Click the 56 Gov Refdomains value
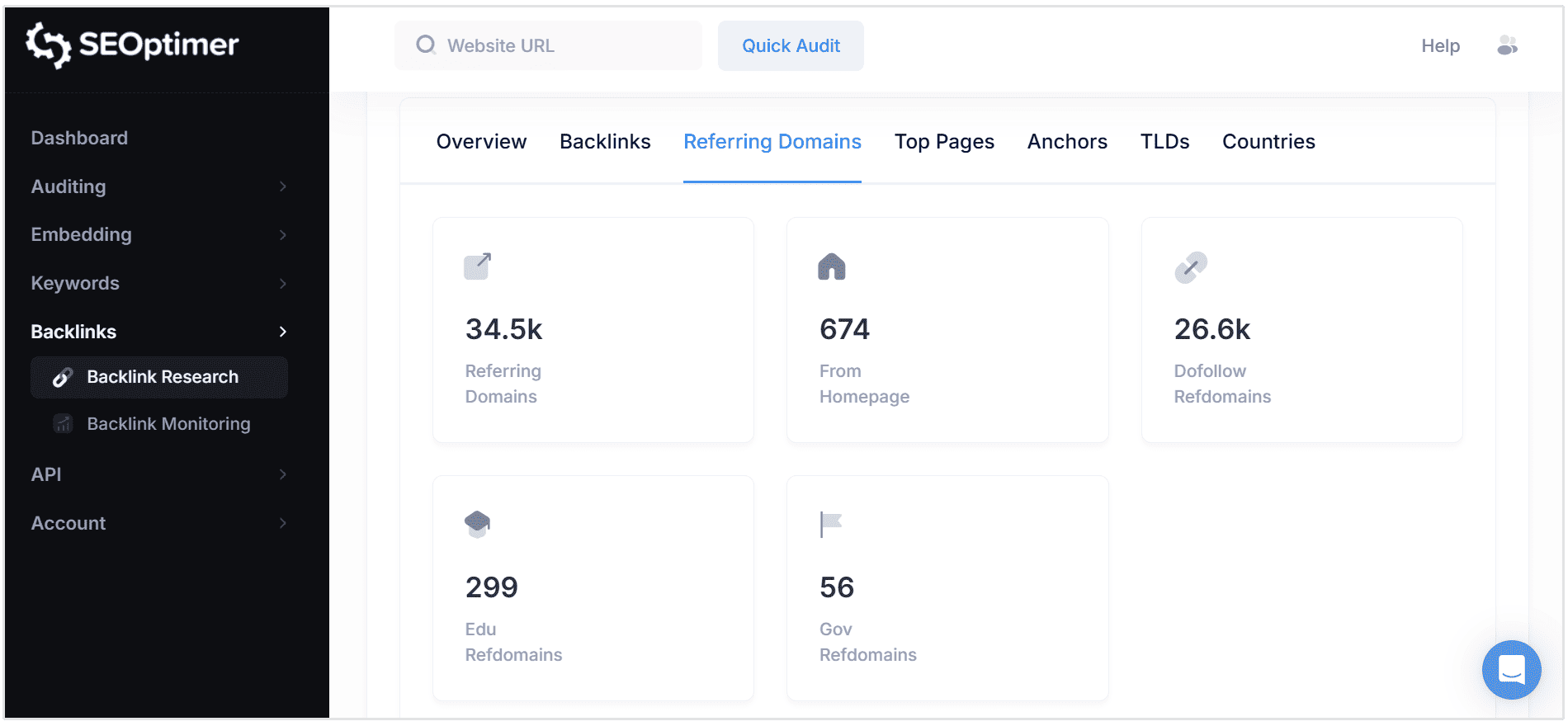Screen dimensions: 1568x726 click(837, 587)
